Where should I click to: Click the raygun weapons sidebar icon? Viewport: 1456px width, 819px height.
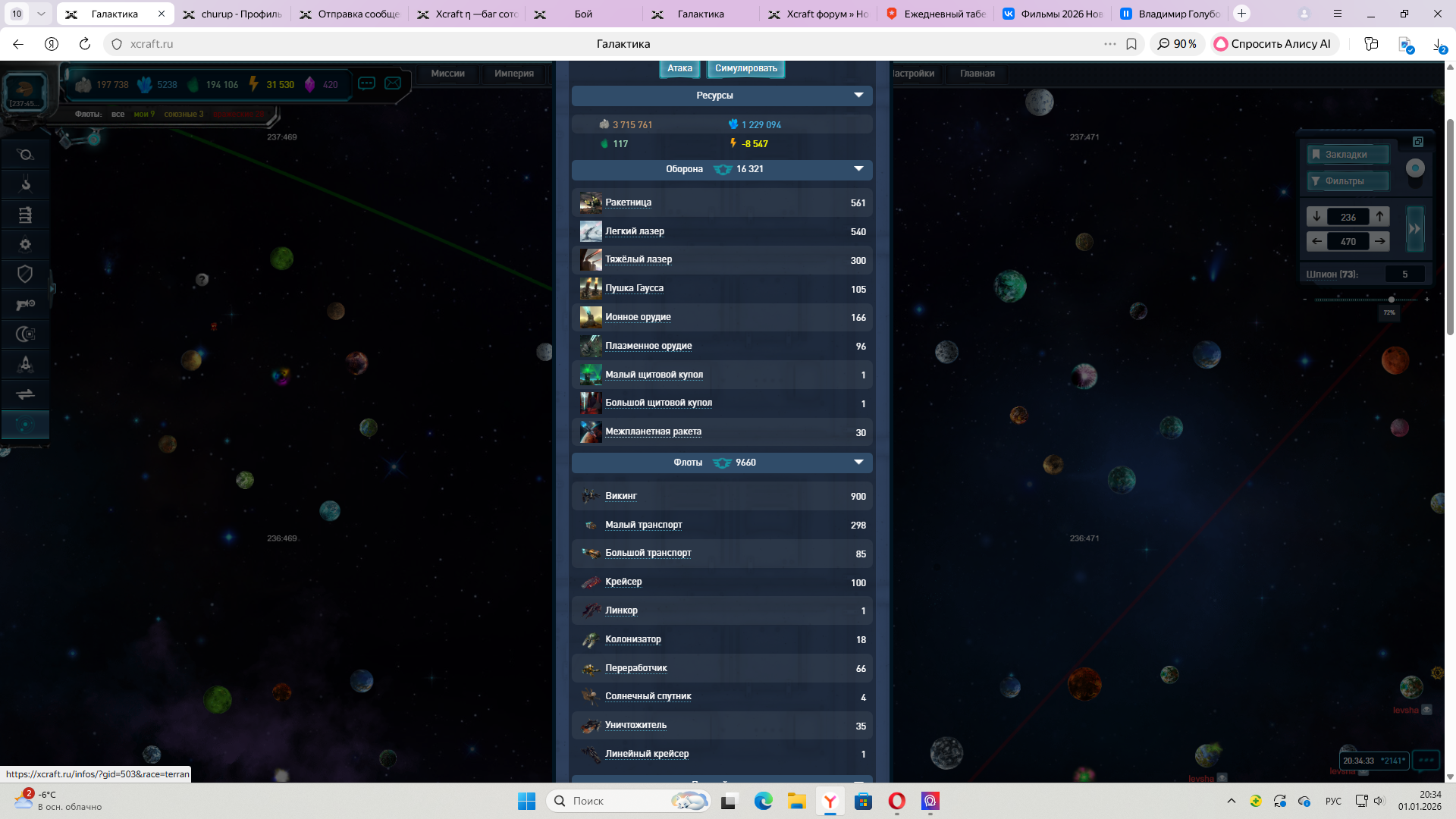pyautogui.click(x=25, y=304)
